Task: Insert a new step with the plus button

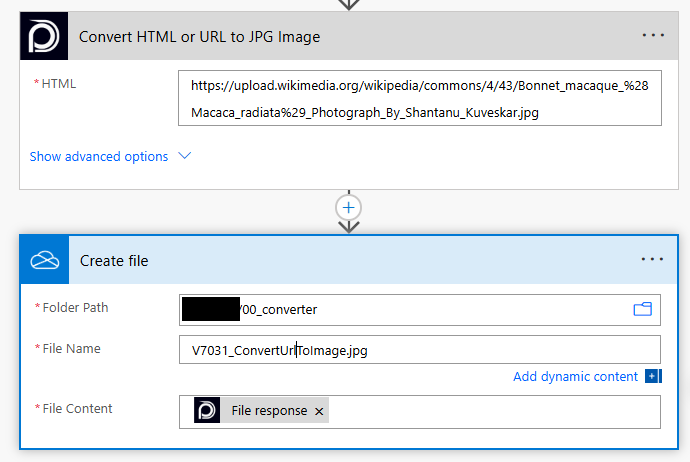Action: tap(349, 207)
